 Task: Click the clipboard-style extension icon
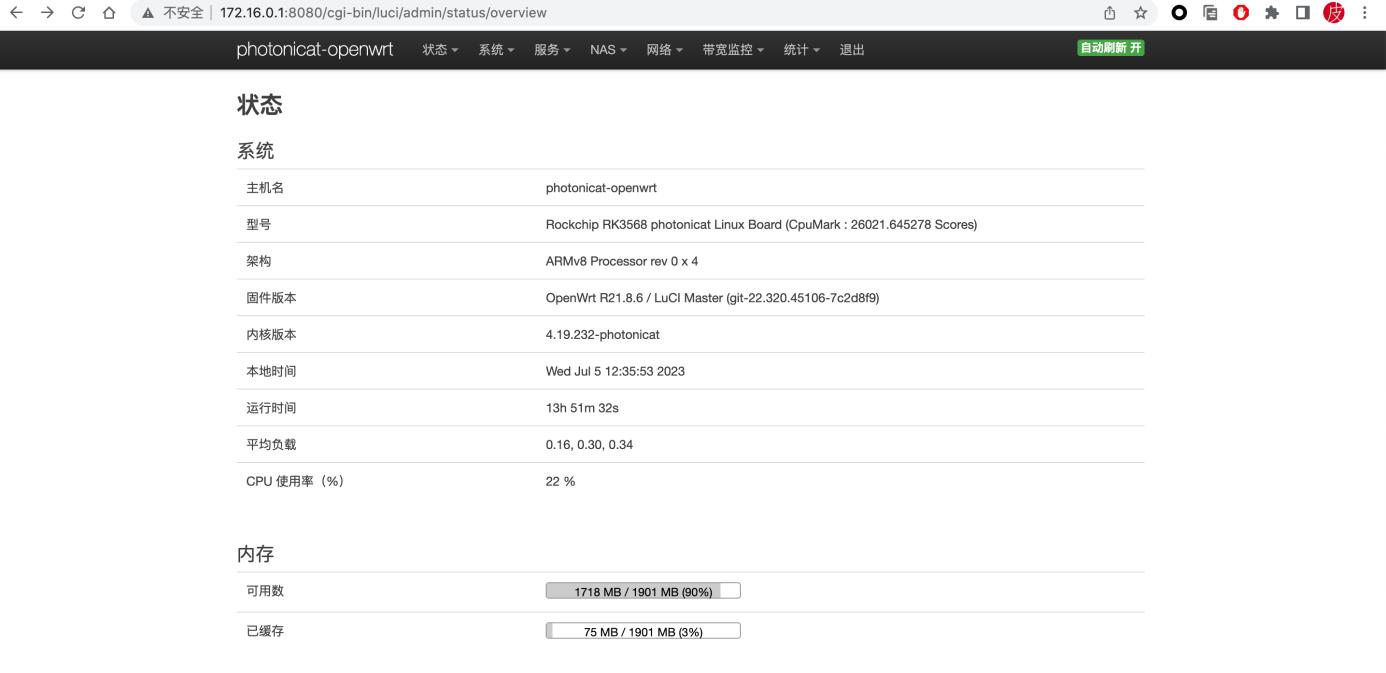pos(1211,13)
